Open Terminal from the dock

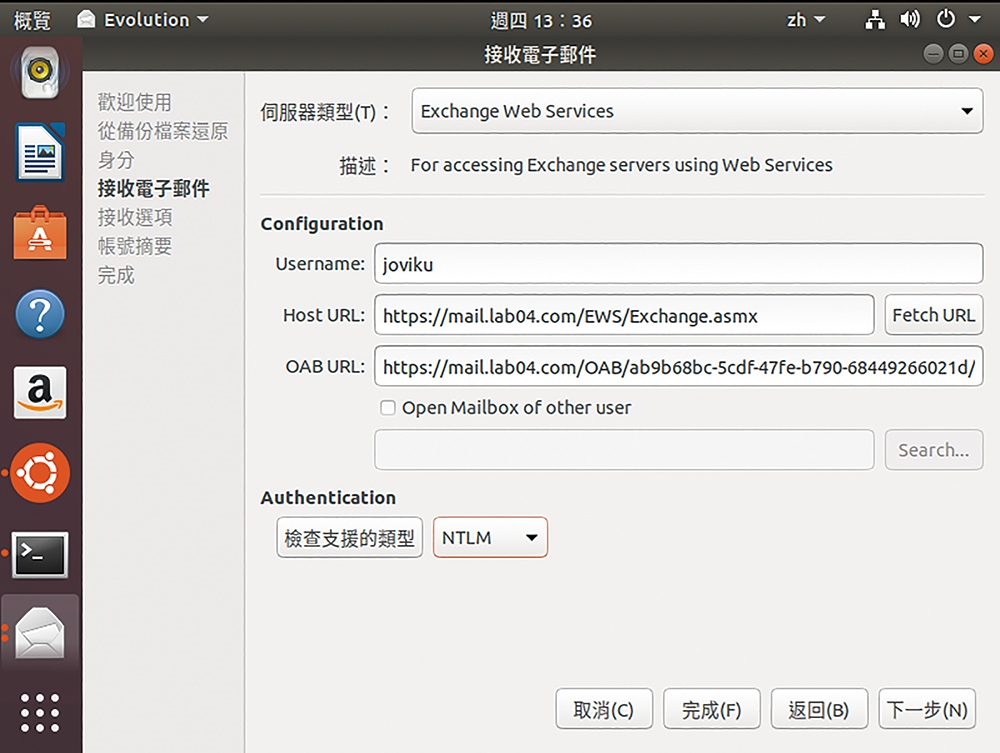(40, 553)
